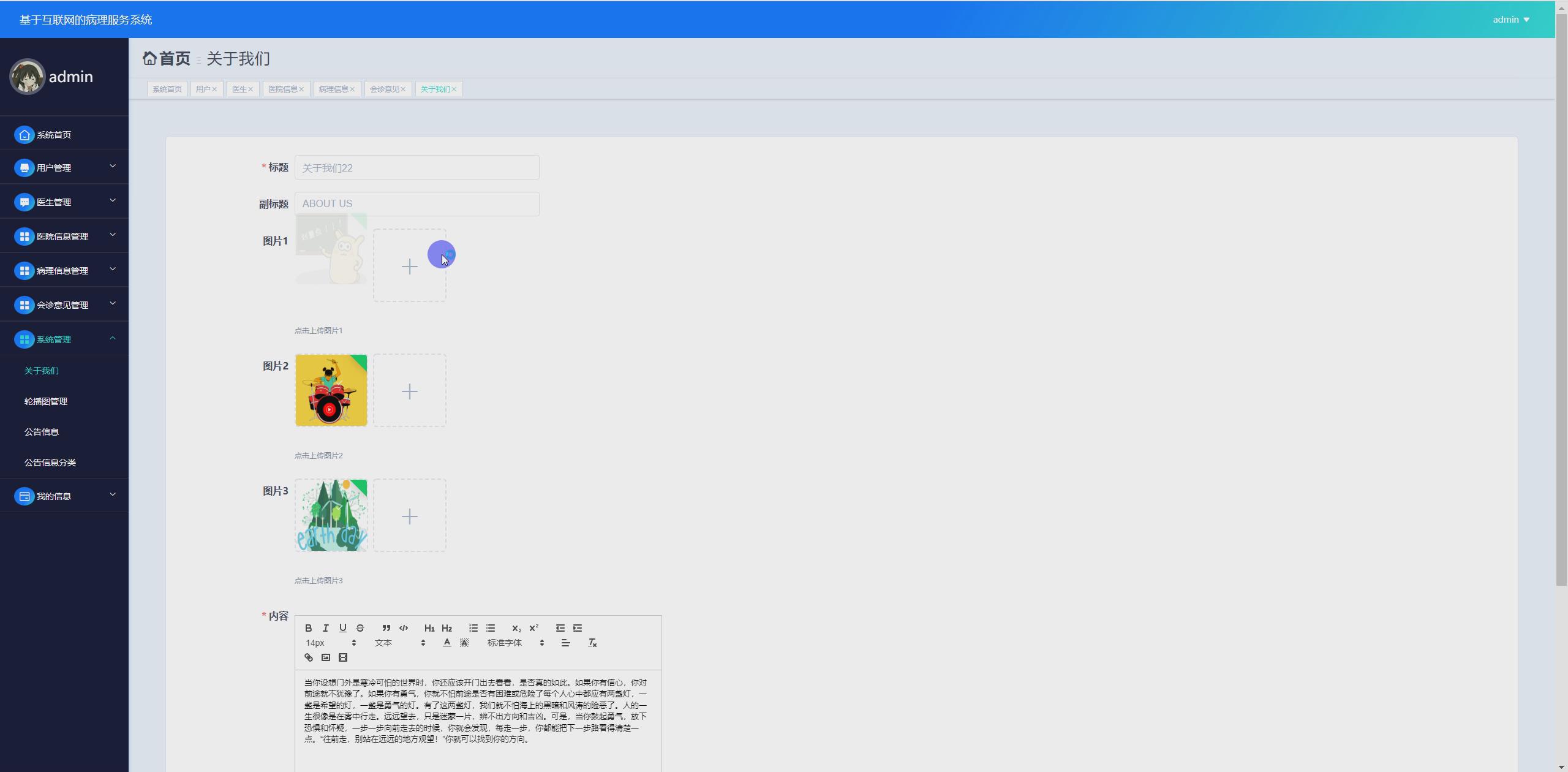
Task: Clear formatting with the Tx icon
Action: pyautogui.click(x=592, y=643)
